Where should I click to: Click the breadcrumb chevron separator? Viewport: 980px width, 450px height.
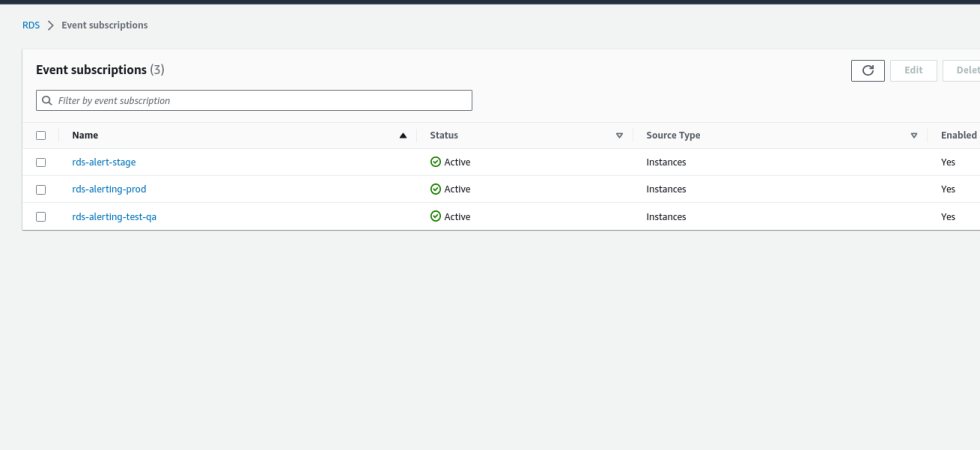(51, 26)
